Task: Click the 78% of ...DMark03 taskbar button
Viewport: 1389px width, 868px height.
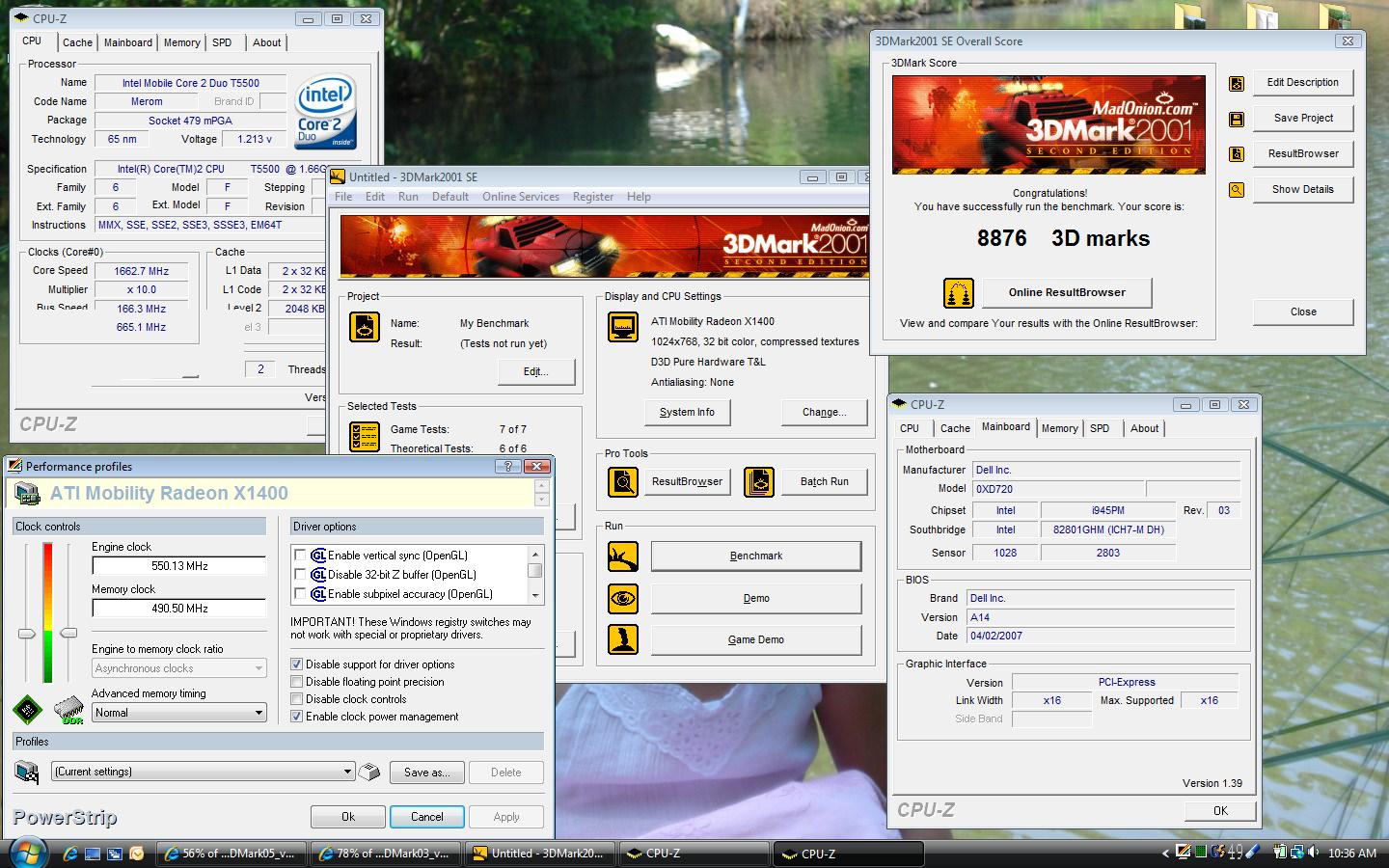Action: (385, 854)
